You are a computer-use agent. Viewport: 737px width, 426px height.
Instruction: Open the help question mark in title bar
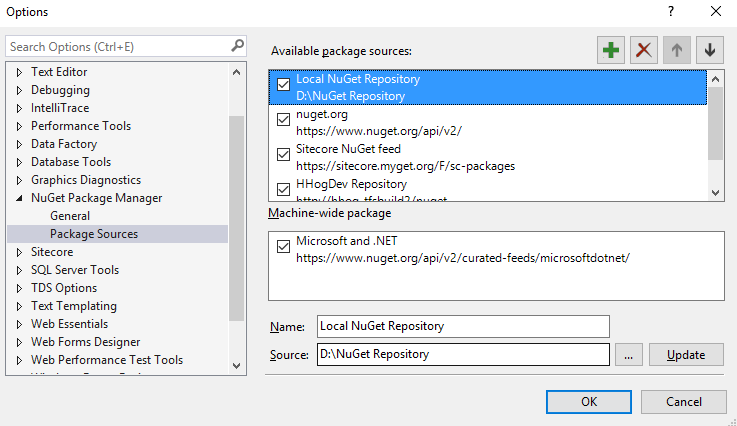(671, 11)
